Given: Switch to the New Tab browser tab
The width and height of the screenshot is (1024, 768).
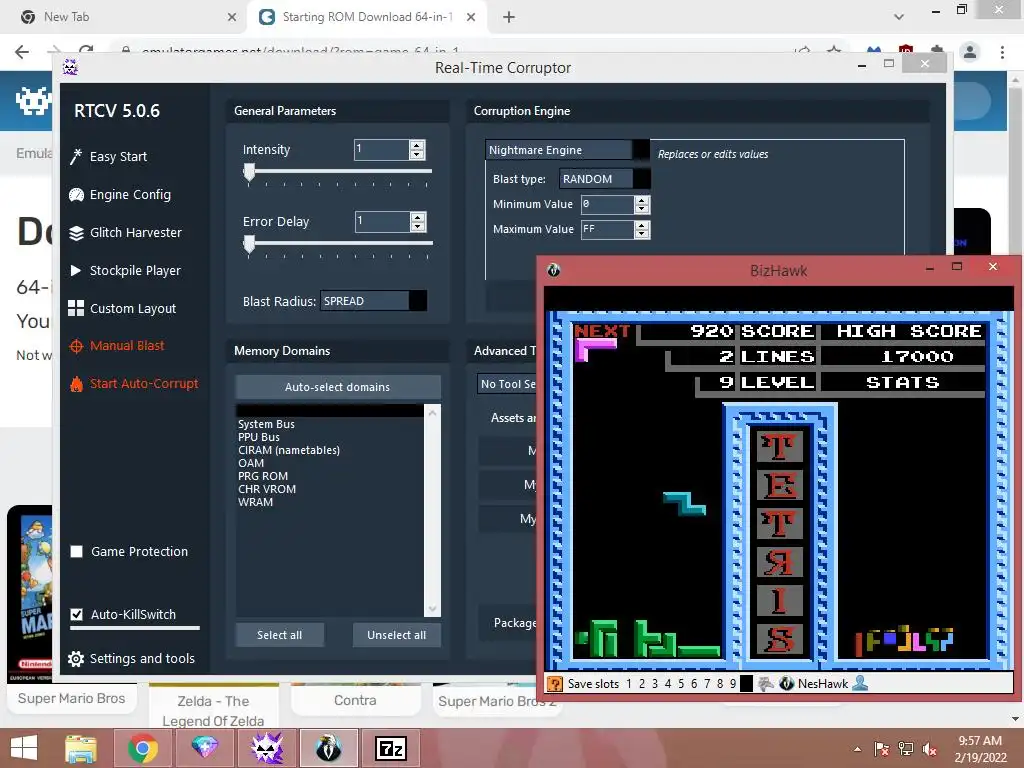Looking at the screenshot, I should (x=129, y=17).
